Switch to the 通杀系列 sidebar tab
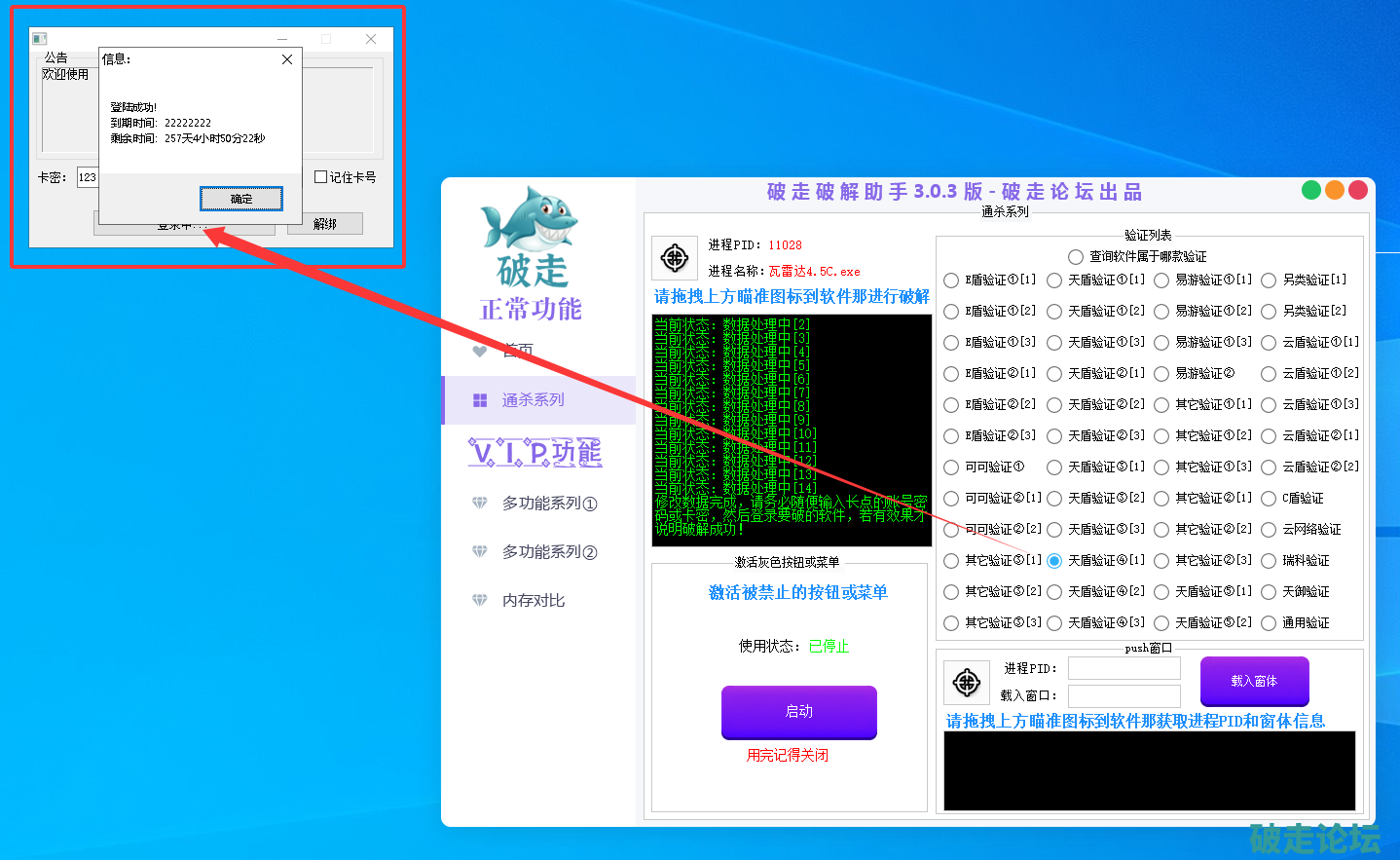Viewport: 1400px width, 860px height. click(x=533, y=400)
